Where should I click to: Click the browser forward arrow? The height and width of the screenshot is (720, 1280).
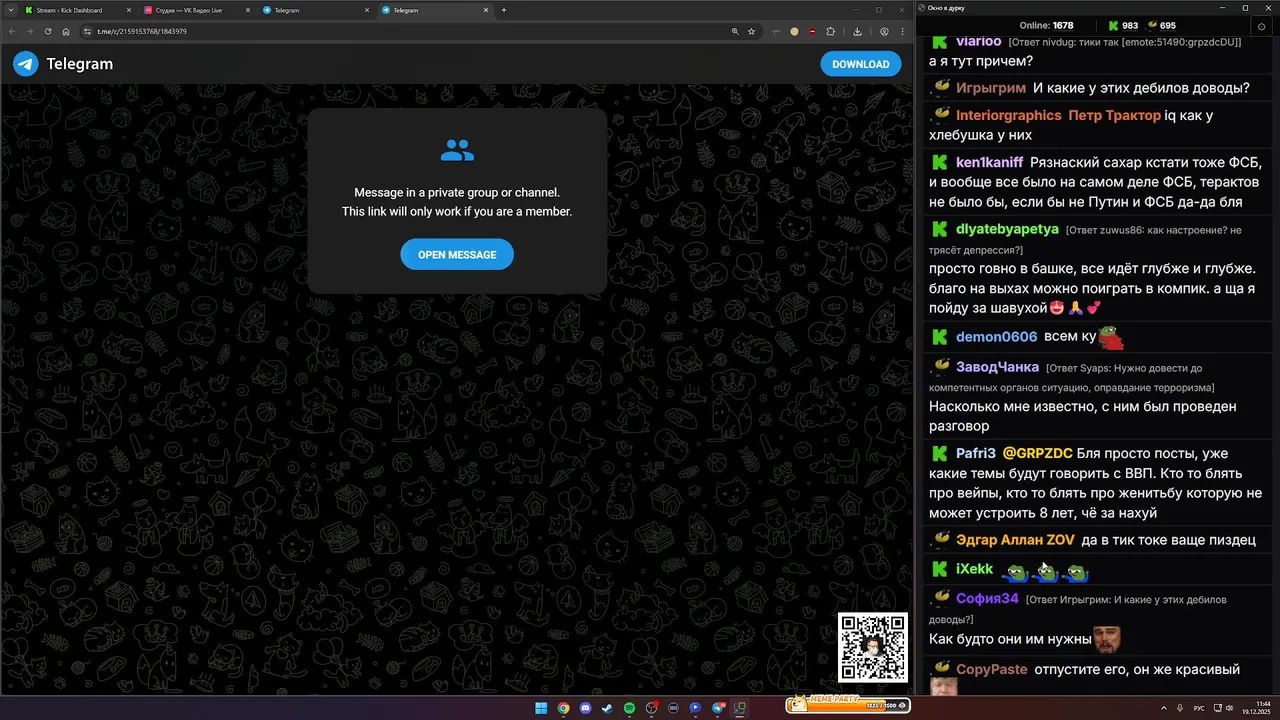tap(30, 31)
